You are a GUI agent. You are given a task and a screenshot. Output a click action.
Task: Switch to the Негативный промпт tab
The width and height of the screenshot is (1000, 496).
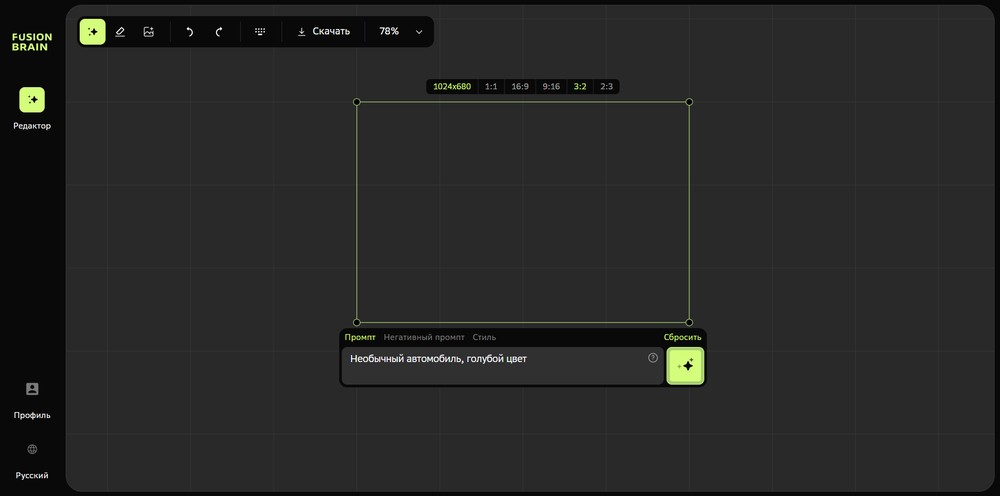(424, 337)
